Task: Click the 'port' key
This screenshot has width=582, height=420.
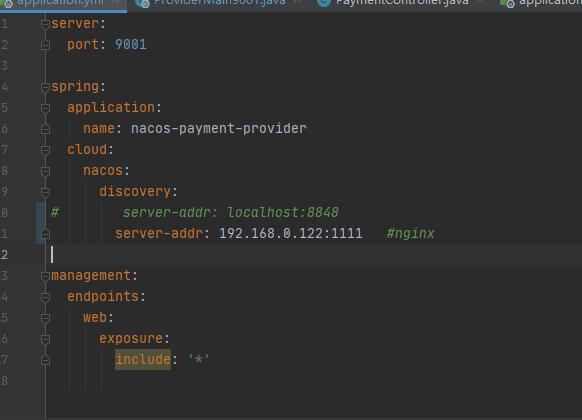Action: pyautogui.click(x=83, y=45)
